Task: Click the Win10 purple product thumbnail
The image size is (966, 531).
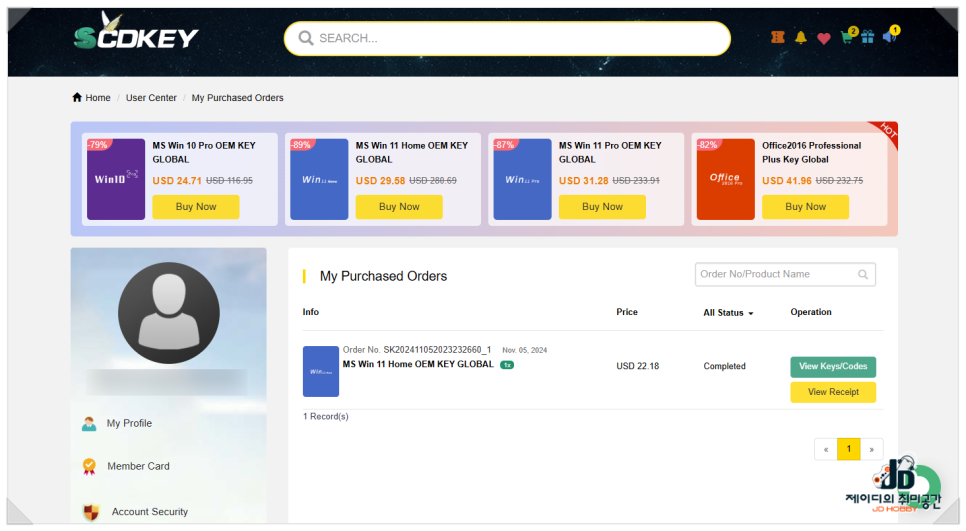Action: point(116,179)
